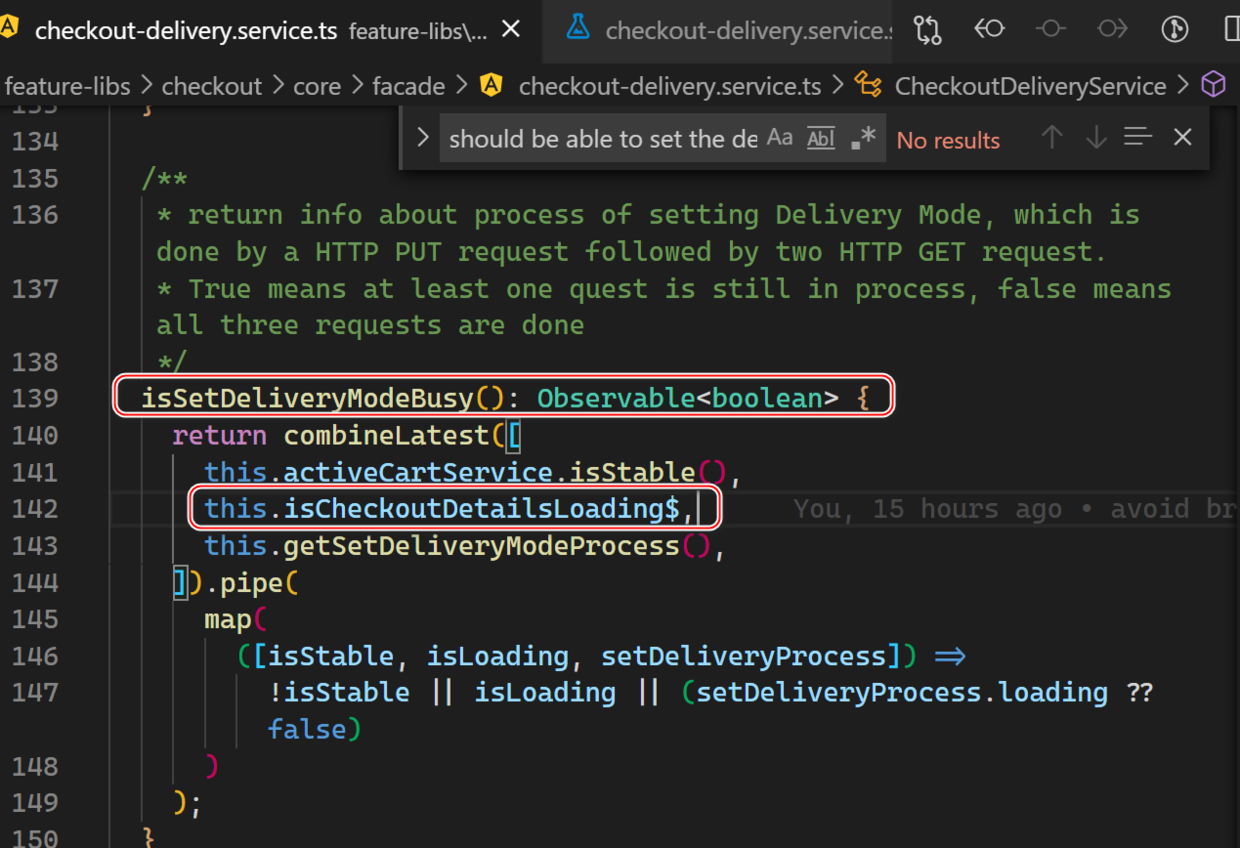This screenshot has width=1240, height=848.
Task: Go to previous change arrow icon
Action: point(989,30)
